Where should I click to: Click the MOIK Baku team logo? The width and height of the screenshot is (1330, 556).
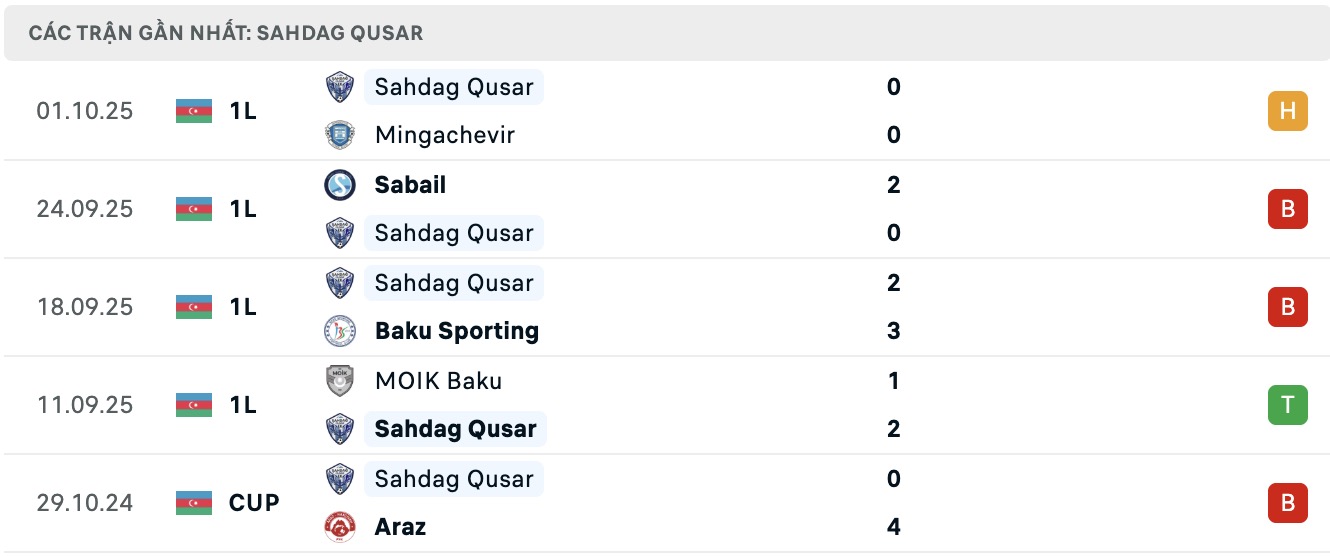point(340,381)
